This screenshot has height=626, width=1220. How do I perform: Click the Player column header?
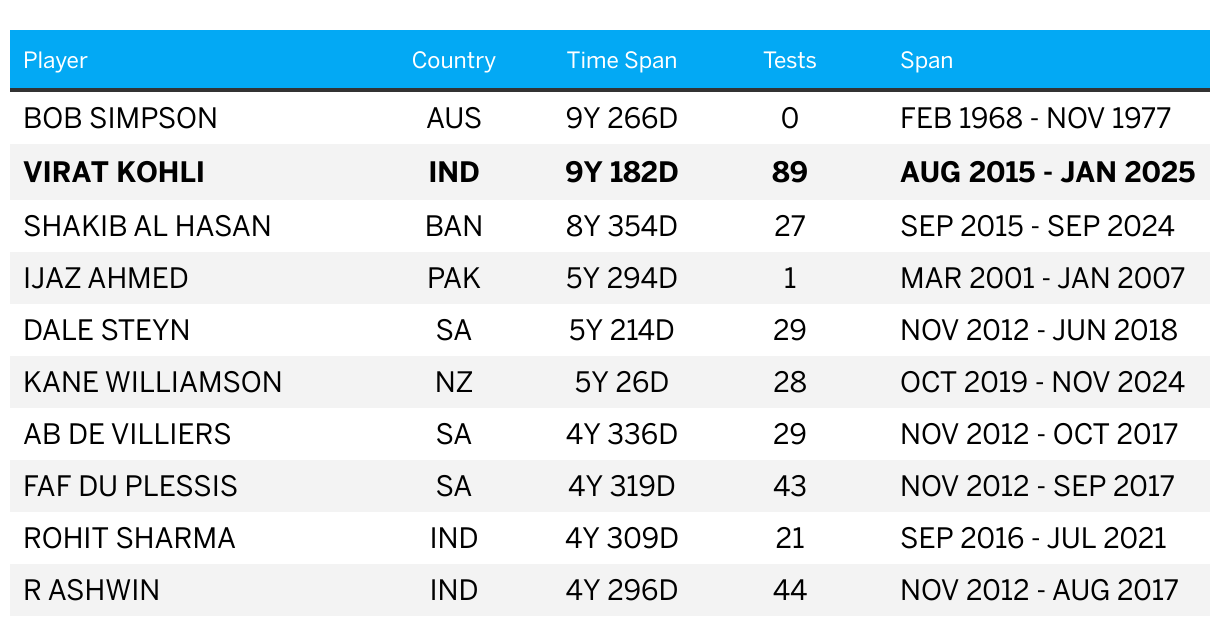[x=56, y=60]
